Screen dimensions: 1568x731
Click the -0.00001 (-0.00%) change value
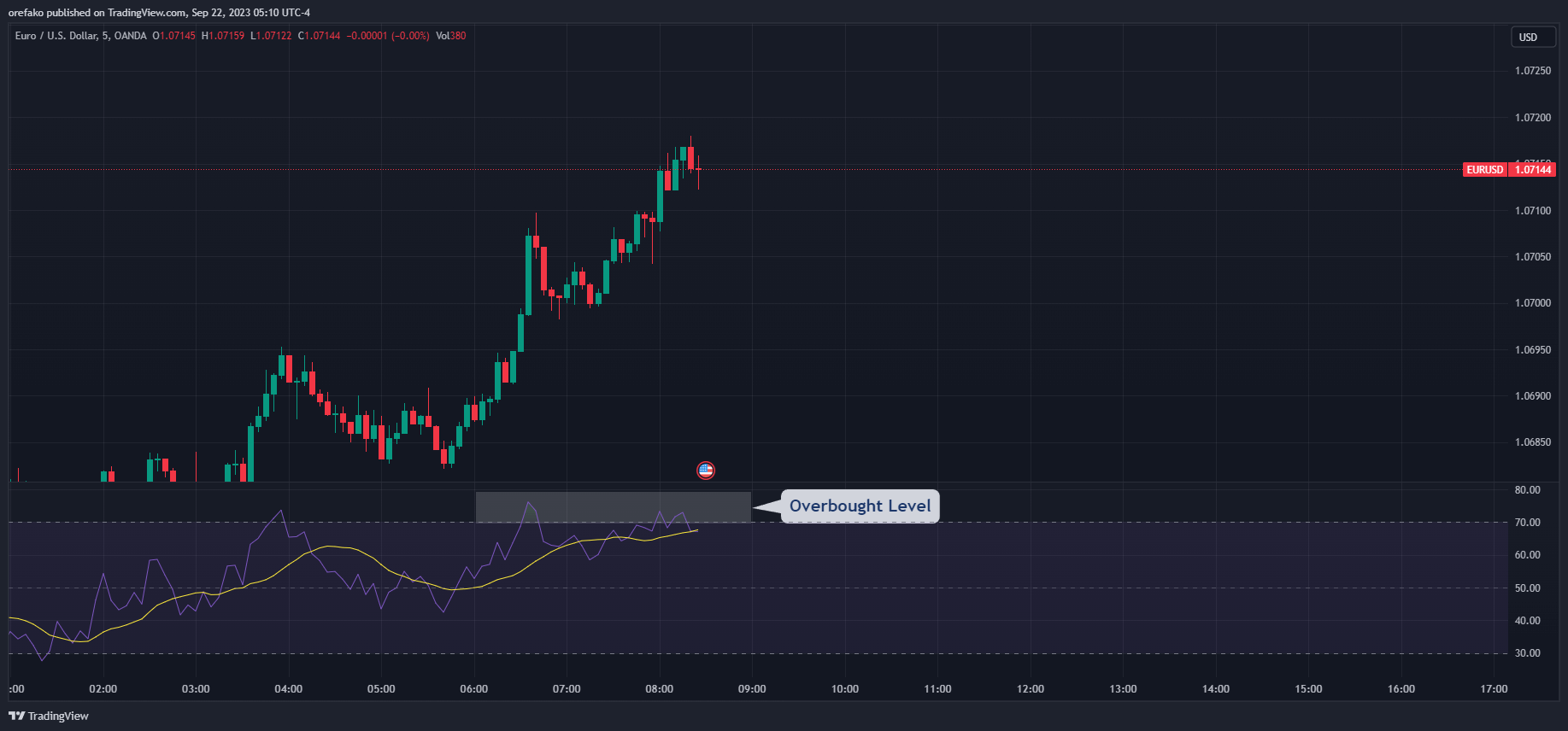click(x=388, y=36)
